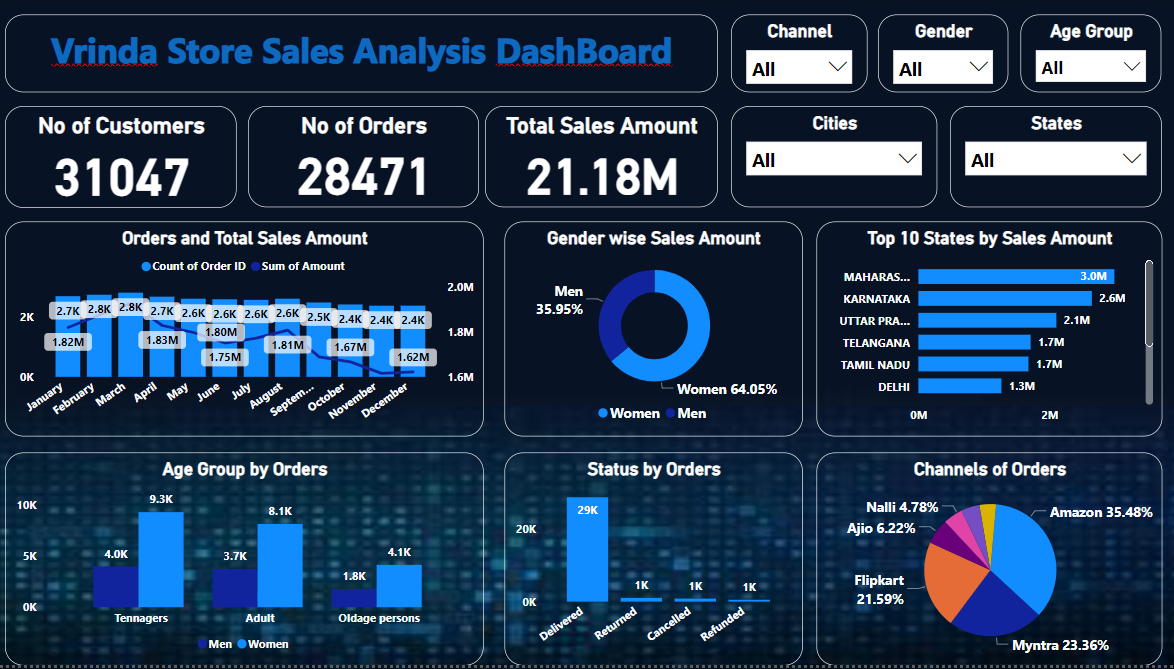
Task: Click the No of Customers card
Action: click(121, 156)
